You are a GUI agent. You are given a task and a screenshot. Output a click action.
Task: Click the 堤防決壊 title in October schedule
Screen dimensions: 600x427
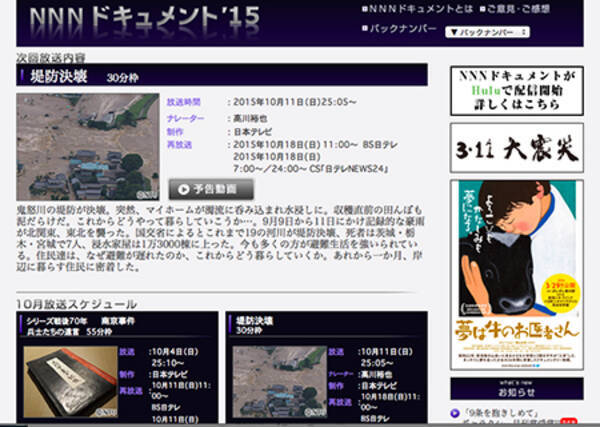coord(258,321)
